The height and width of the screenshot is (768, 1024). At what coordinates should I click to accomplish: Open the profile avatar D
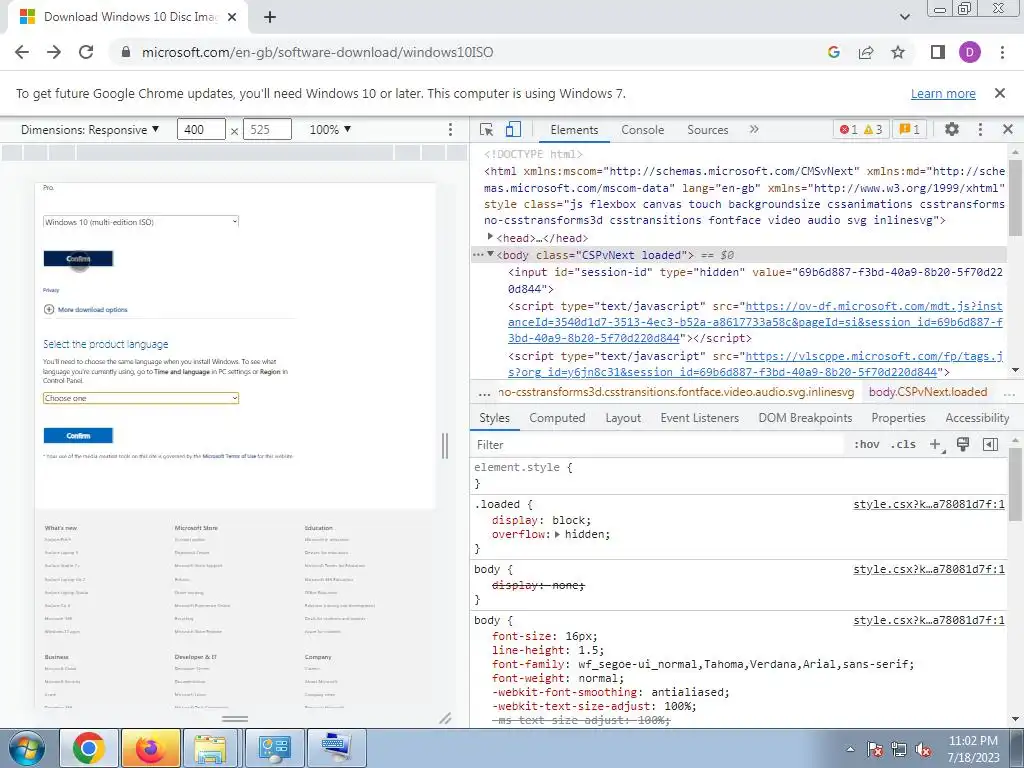(970, 52)
